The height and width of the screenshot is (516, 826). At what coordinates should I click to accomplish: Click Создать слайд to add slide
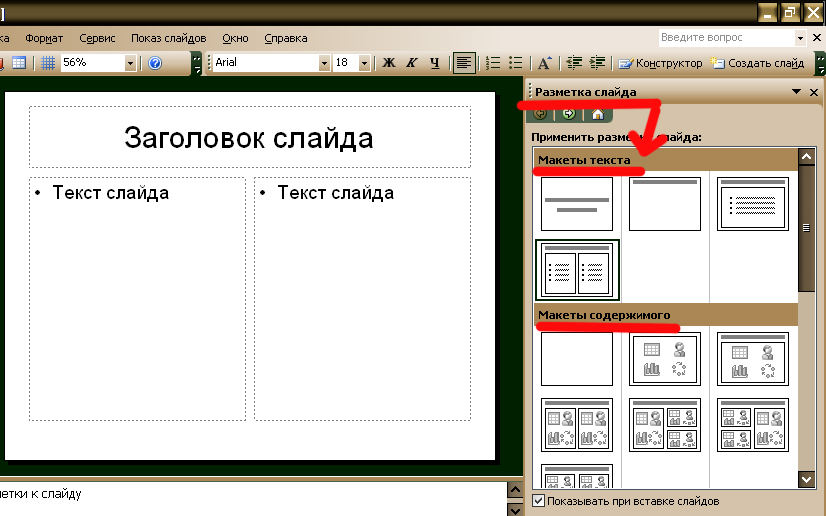pyautogui.click(x=757, y=63)
